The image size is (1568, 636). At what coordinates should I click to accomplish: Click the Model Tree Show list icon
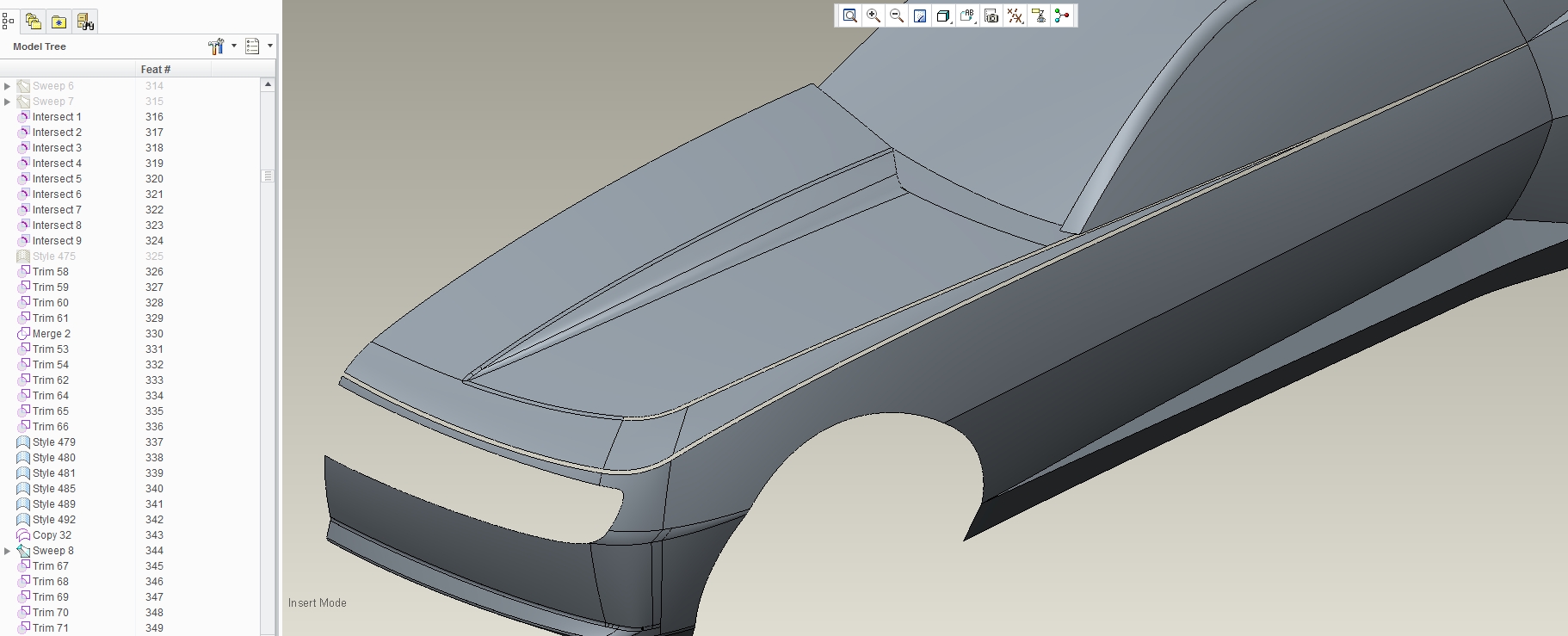(252, 46)
